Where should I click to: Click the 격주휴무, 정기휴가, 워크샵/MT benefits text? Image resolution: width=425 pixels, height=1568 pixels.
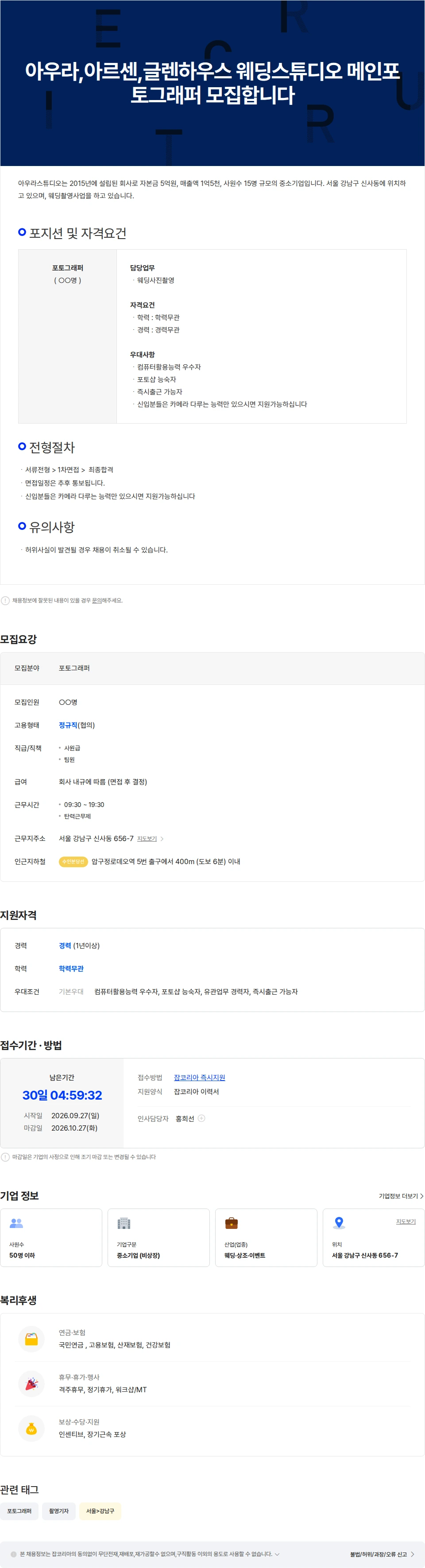(x=102, y=1390)
